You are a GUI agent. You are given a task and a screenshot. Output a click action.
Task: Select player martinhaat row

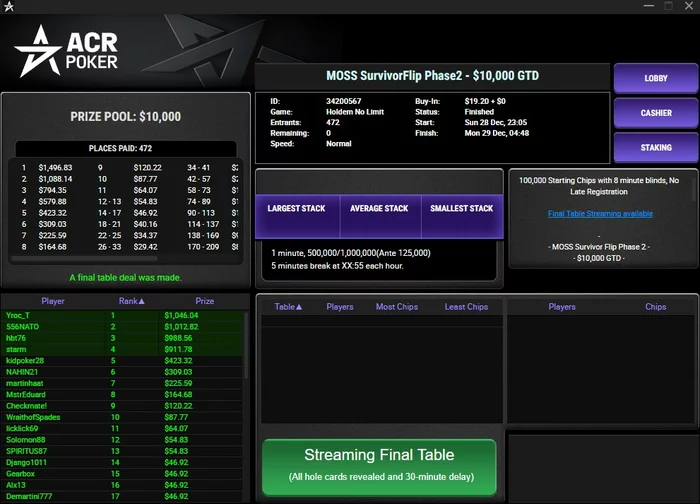point(122,383)
